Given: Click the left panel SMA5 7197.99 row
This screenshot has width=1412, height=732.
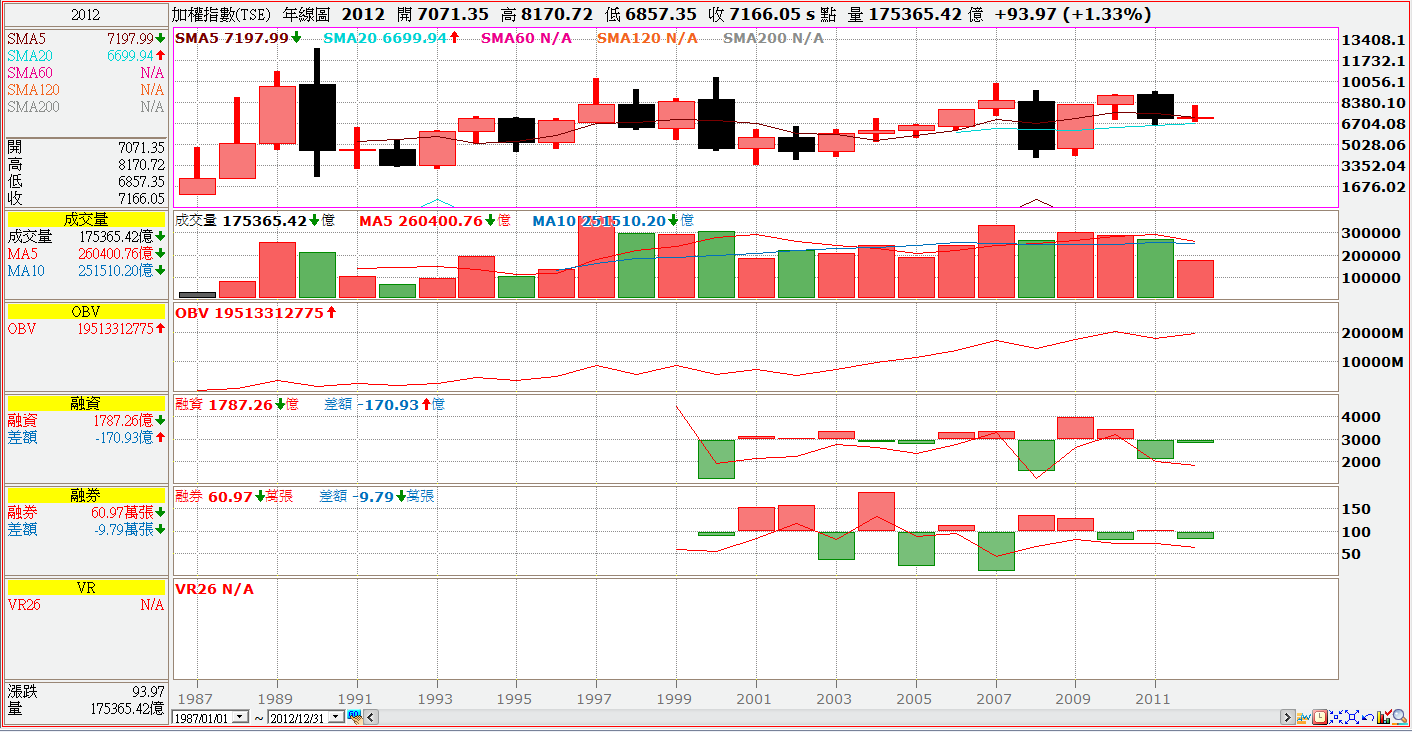Looking at the screenshot, I should [x=86, y=37].
